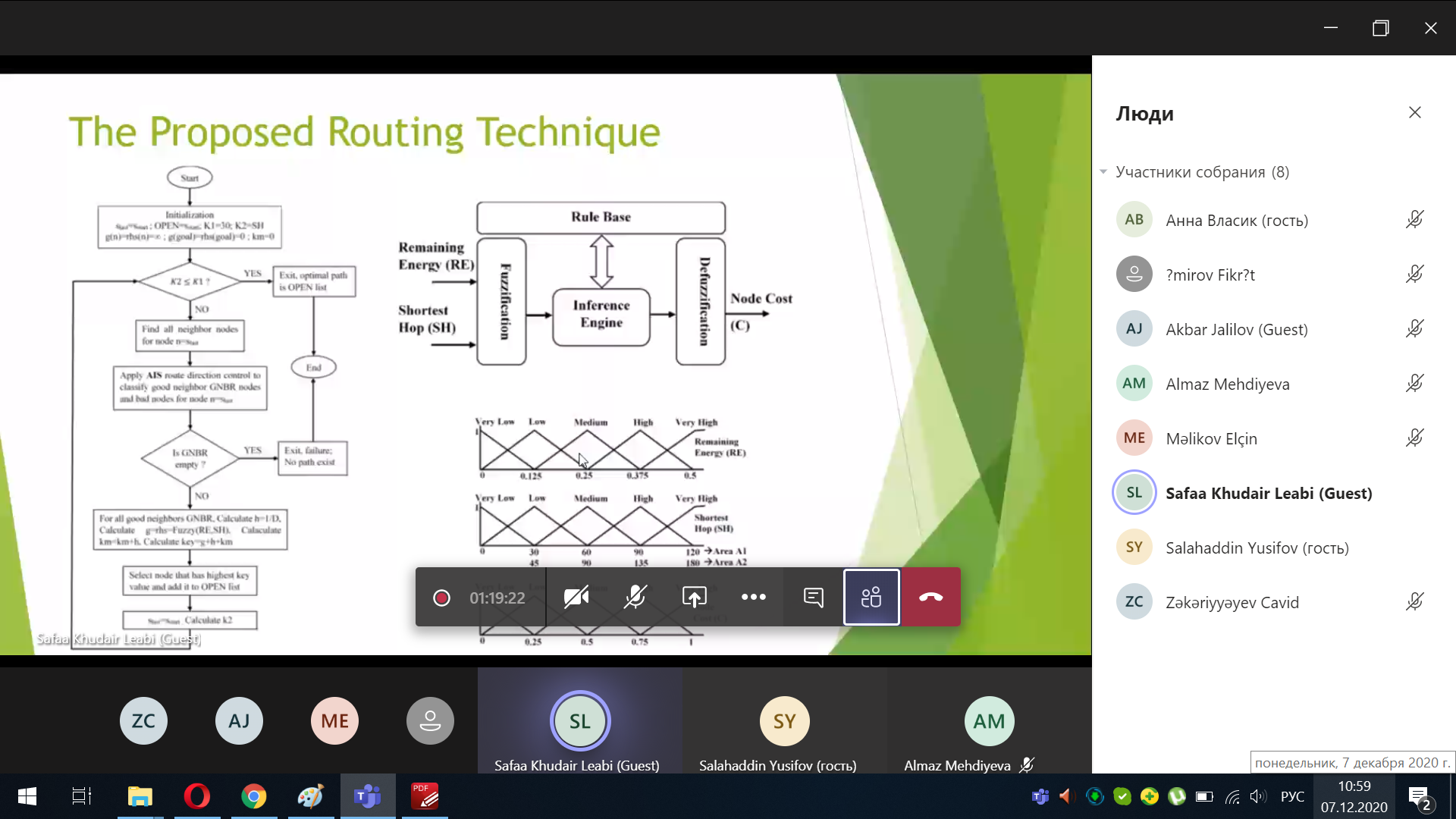Click the red recording indicator

[441, 598]
